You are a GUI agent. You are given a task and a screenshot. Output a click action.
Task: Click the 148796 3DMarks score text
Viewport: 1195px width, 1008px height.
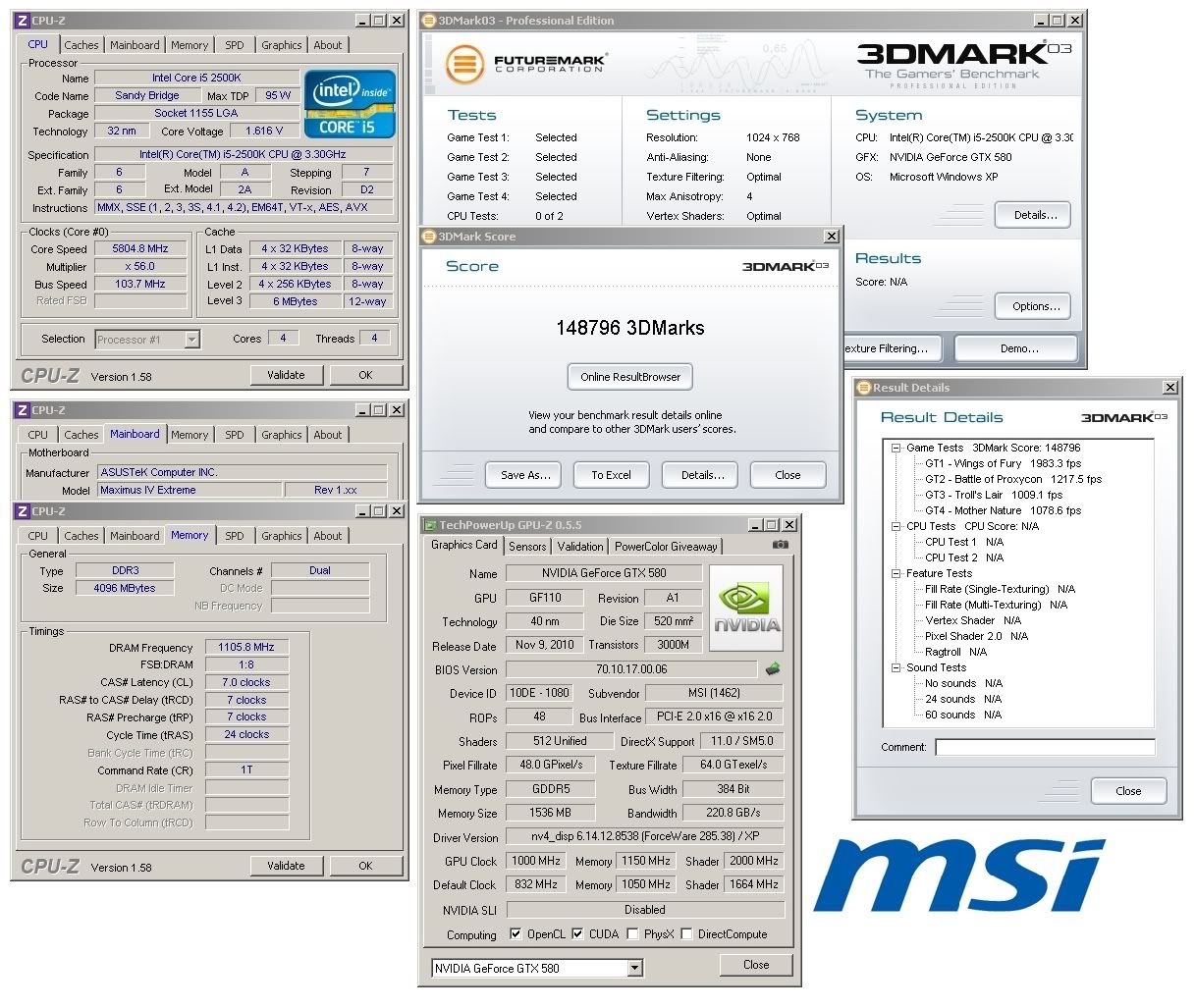point(630,328)
